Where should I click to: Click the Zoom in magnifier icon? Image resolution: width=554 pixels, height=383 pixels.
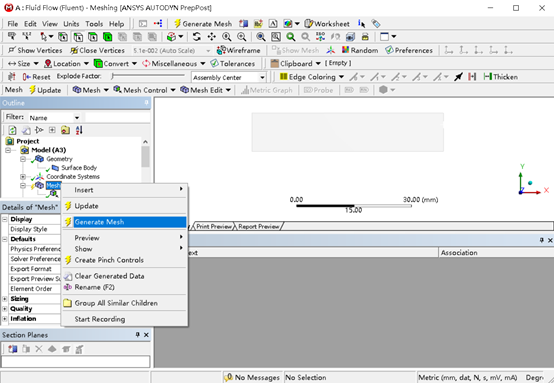(242, 37)
